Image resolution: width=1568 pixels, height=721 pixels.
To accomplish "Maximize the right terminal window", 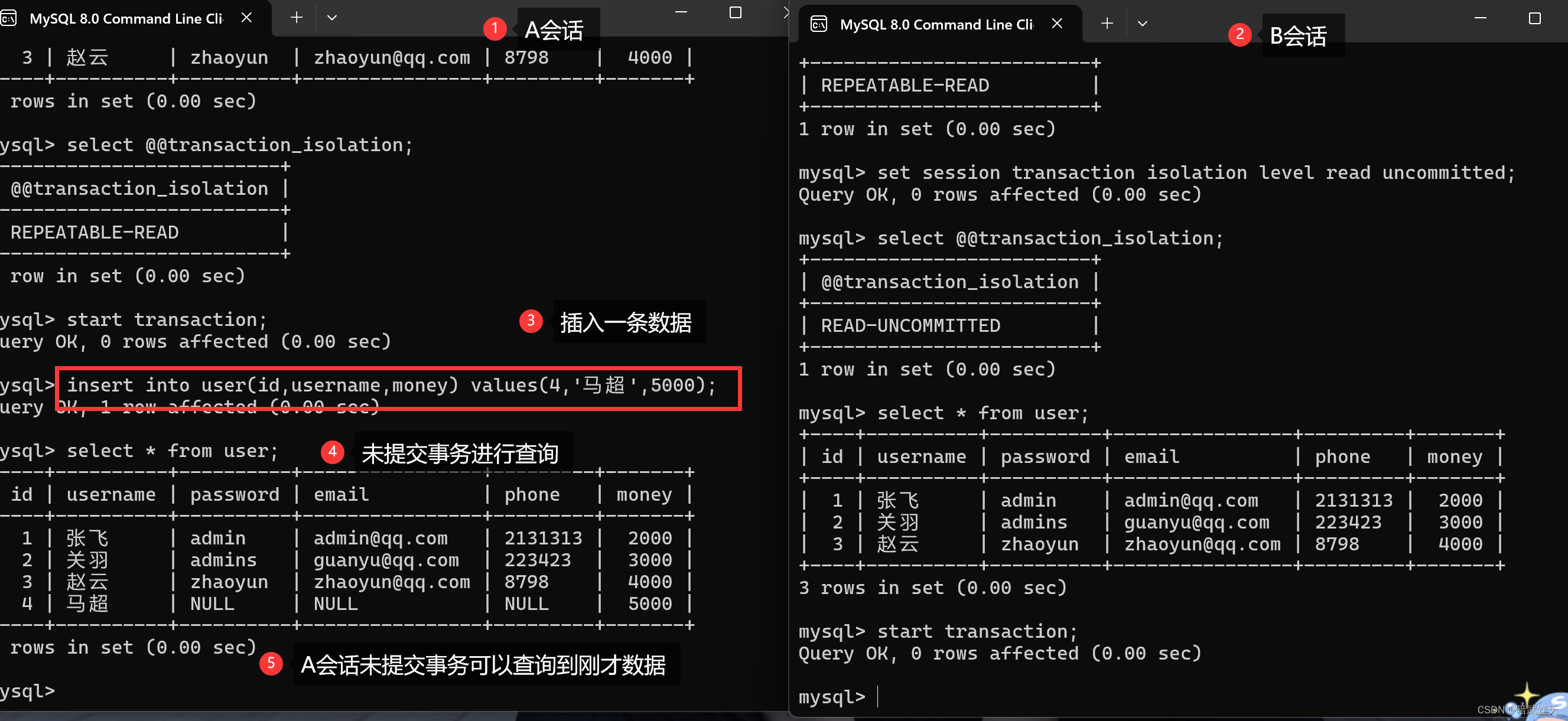I will pos(1534,18).
